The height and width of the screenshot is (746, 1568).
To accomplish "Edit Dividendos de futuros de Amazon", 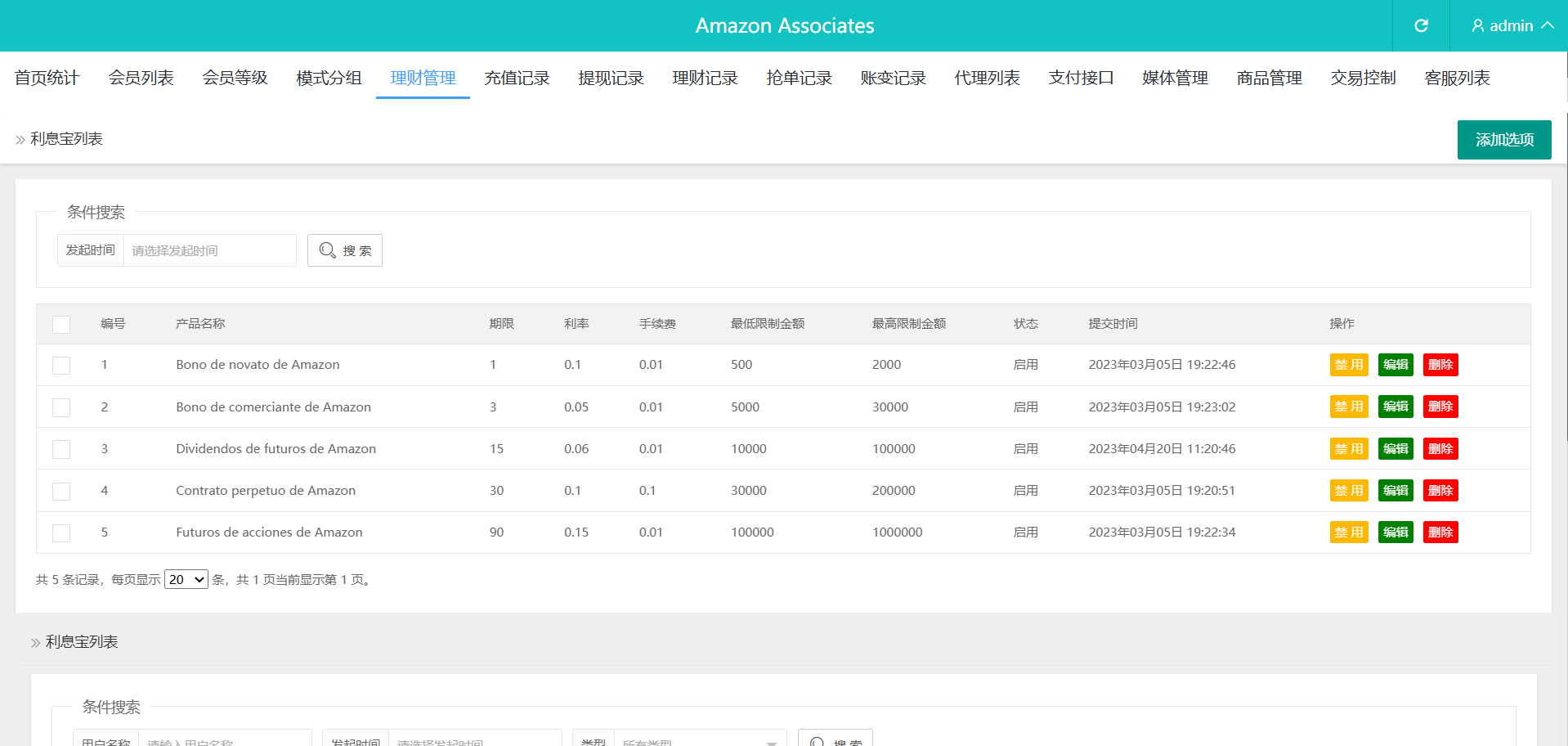I will pos(1396,449).
